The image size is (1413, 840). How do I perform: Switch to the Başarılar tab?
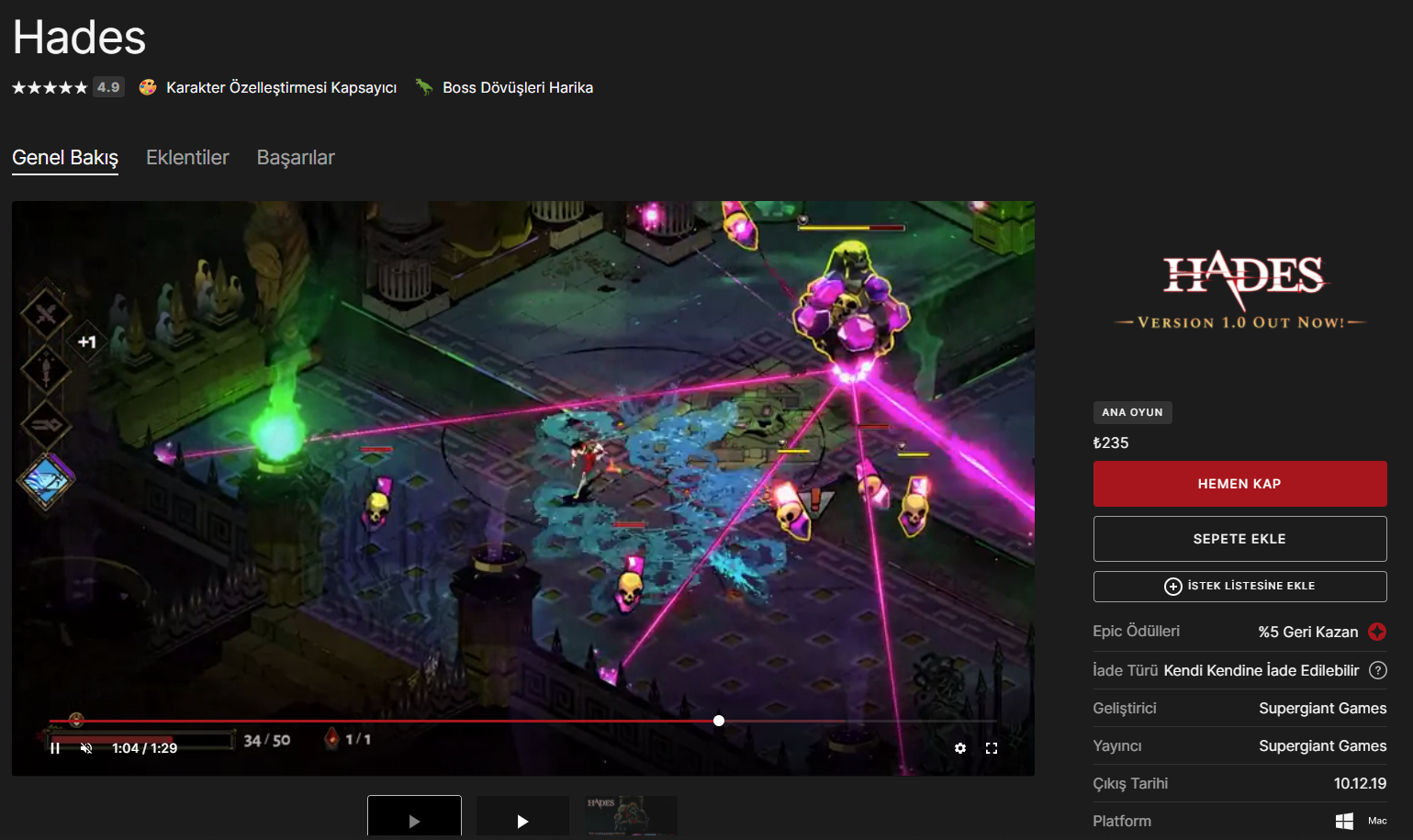(x=296, y=158)
